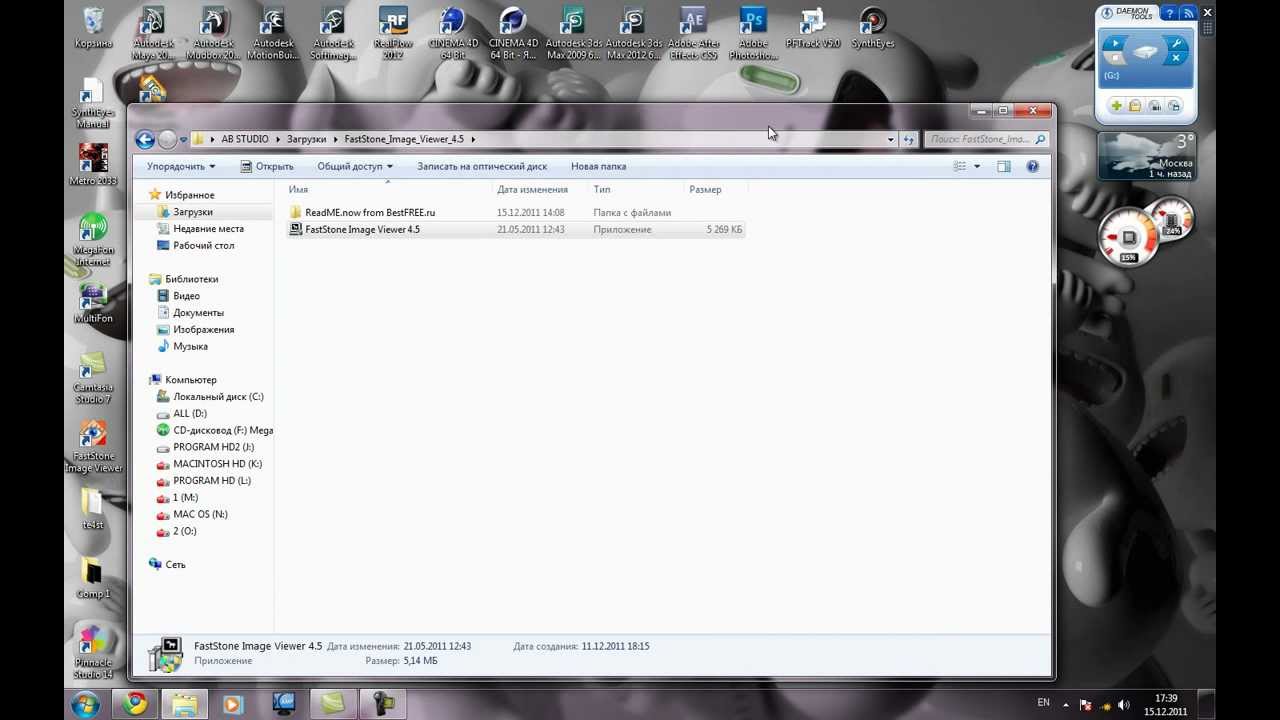The width and height of the screenshot is (1280, 720).
Task: Click Записать на оптический диск
Action: click(x=482, y=166)
